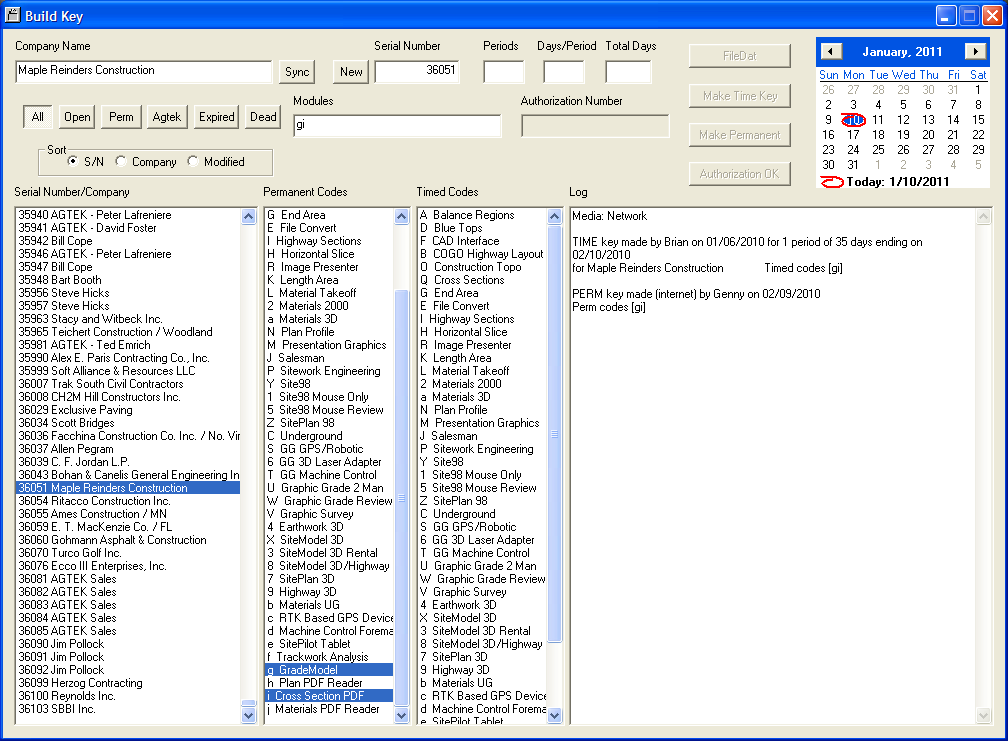Go to next month in calendar
This screenshot has height=741, width=1008.
(x=975, y=51)
